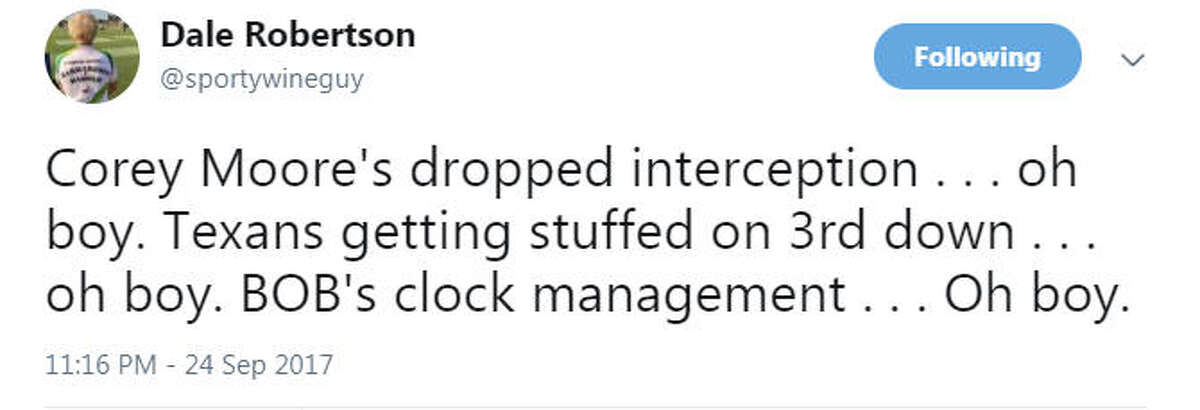Image resolution: width=1200 pixels, height=410 pixels.
Task: Open the @sportywineguy handle link
Action: point(262,79)
